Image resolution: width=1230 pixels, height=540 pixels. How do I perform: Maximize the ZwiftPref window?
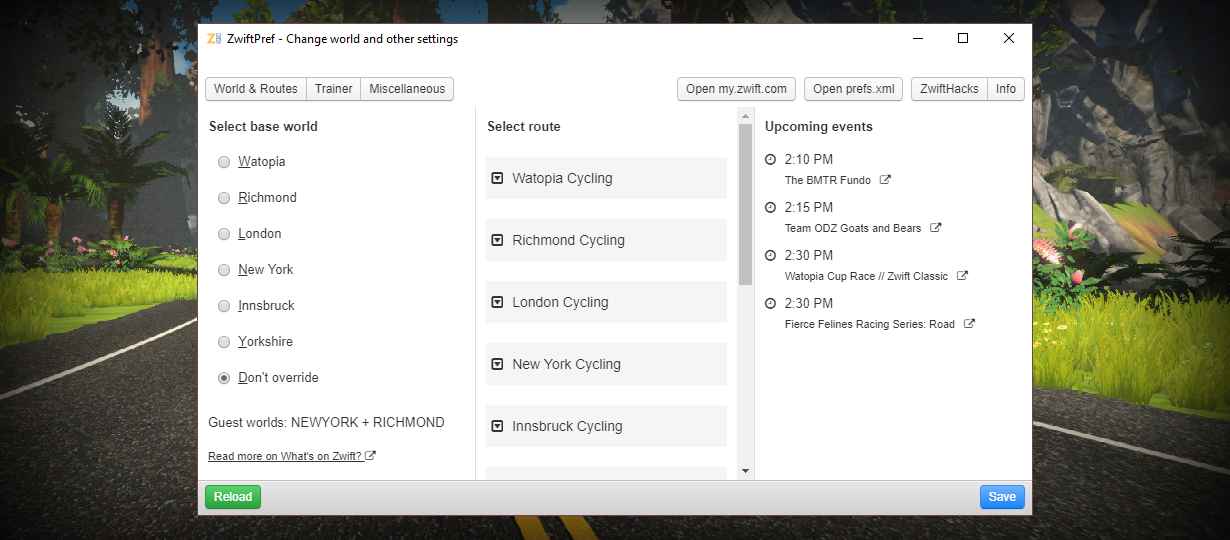(x=963, y=39)
